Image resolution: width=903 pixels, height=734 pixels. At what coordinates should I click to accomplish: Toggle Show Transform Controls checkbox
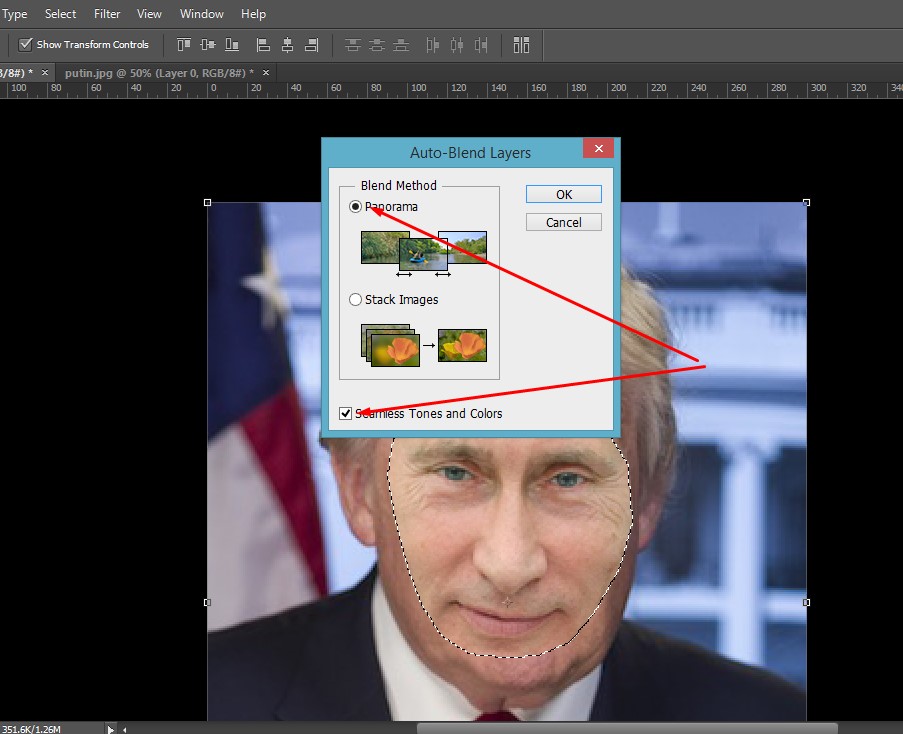[x=26, y=44]
